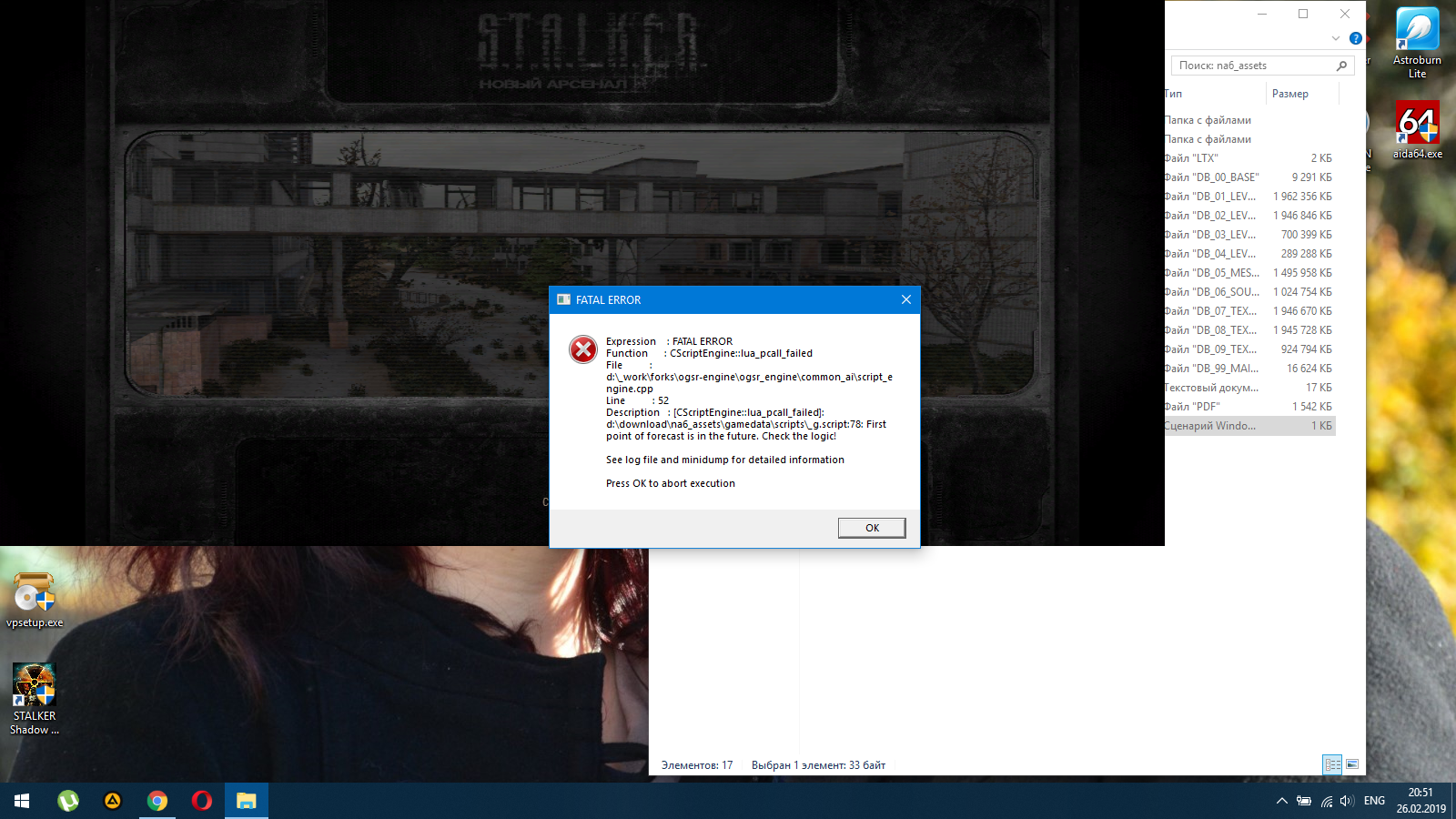The height and width of the screenshot is (819, 1456).
Task: Click the magnifier icon in Explorer search
Action: click(1341, 66)
